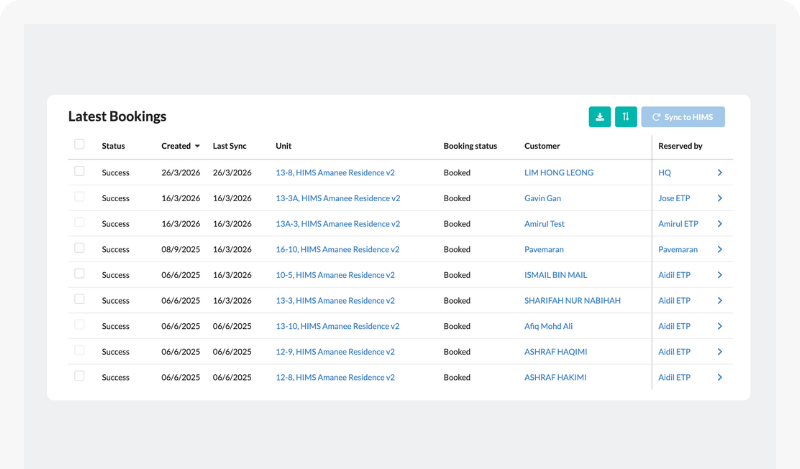Click the HQ reserved-by link
The height and width of the screenshot is (469, 800).
pos(664,172)
